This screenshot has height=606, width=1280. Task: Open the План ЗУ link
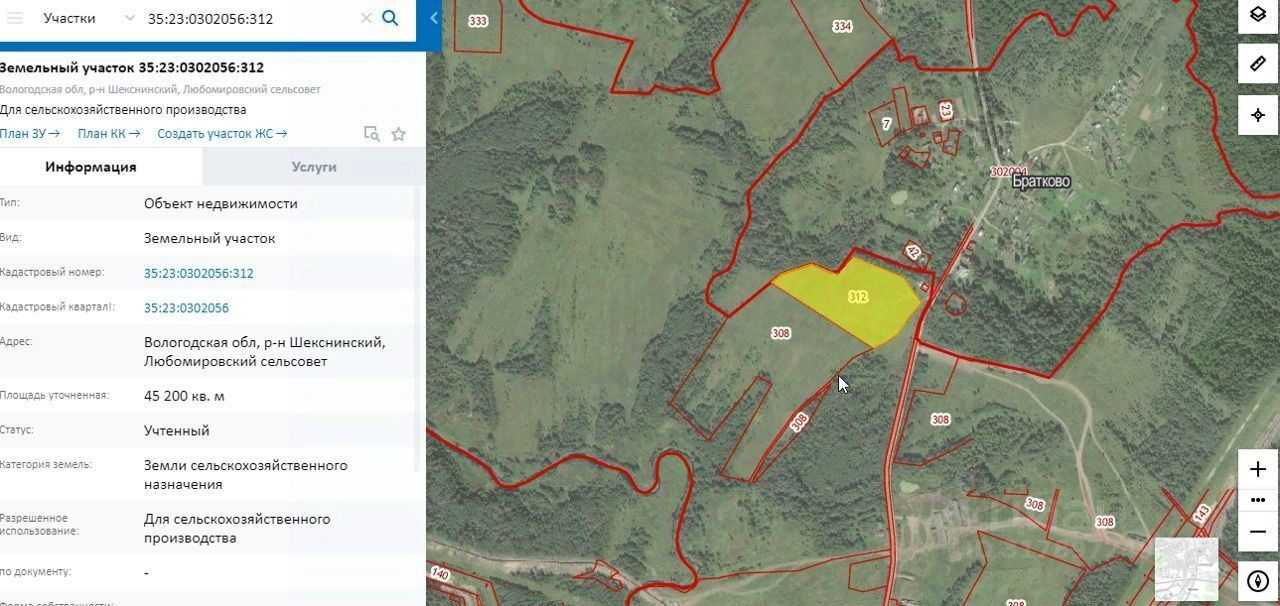[x=30, y=133]
